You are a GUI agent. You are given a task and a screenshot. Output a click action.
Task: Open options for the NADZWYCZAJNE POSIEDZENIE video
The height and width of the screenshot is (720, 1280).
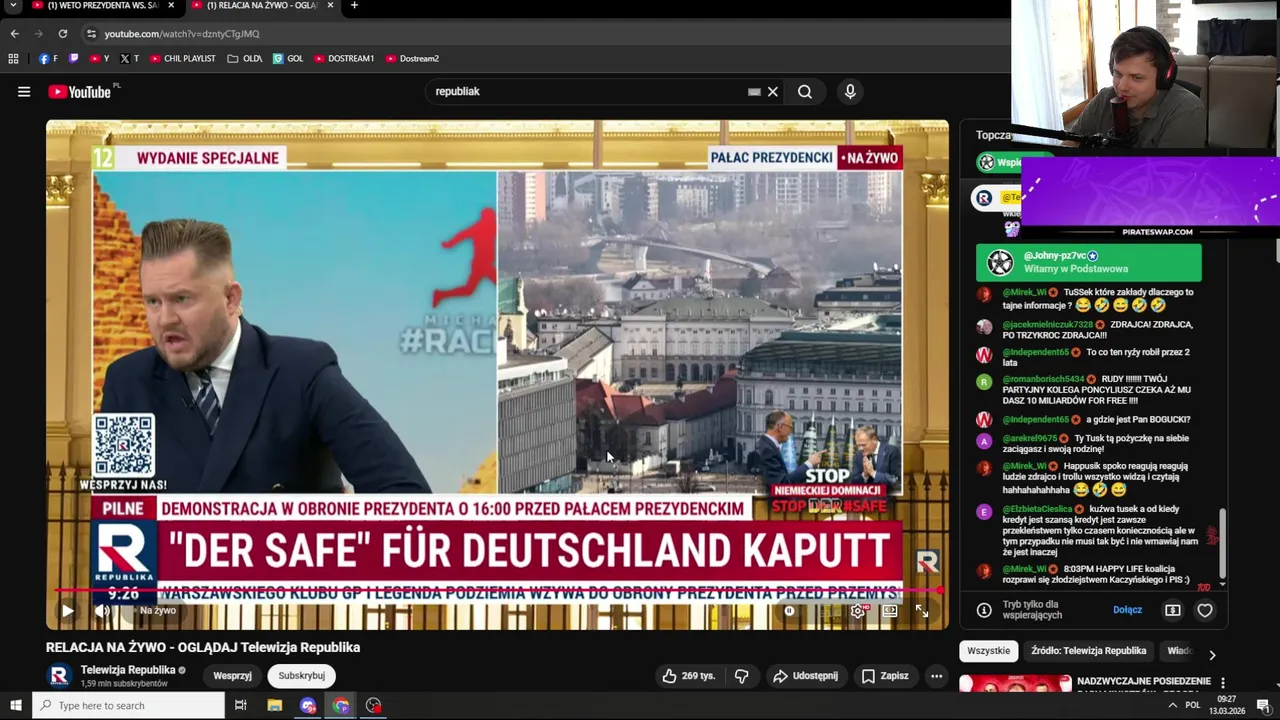[1222, 683]
